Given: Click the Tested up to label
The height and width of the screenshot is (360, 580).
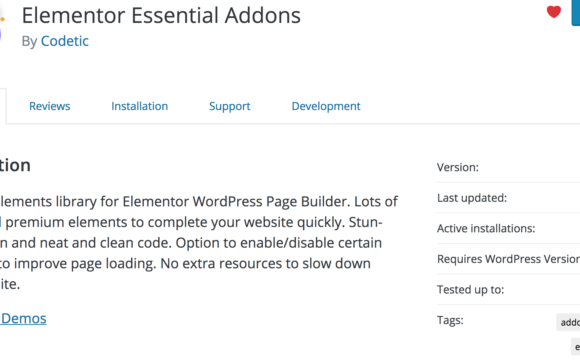Looking at the screenshot, I should [471, 289].
